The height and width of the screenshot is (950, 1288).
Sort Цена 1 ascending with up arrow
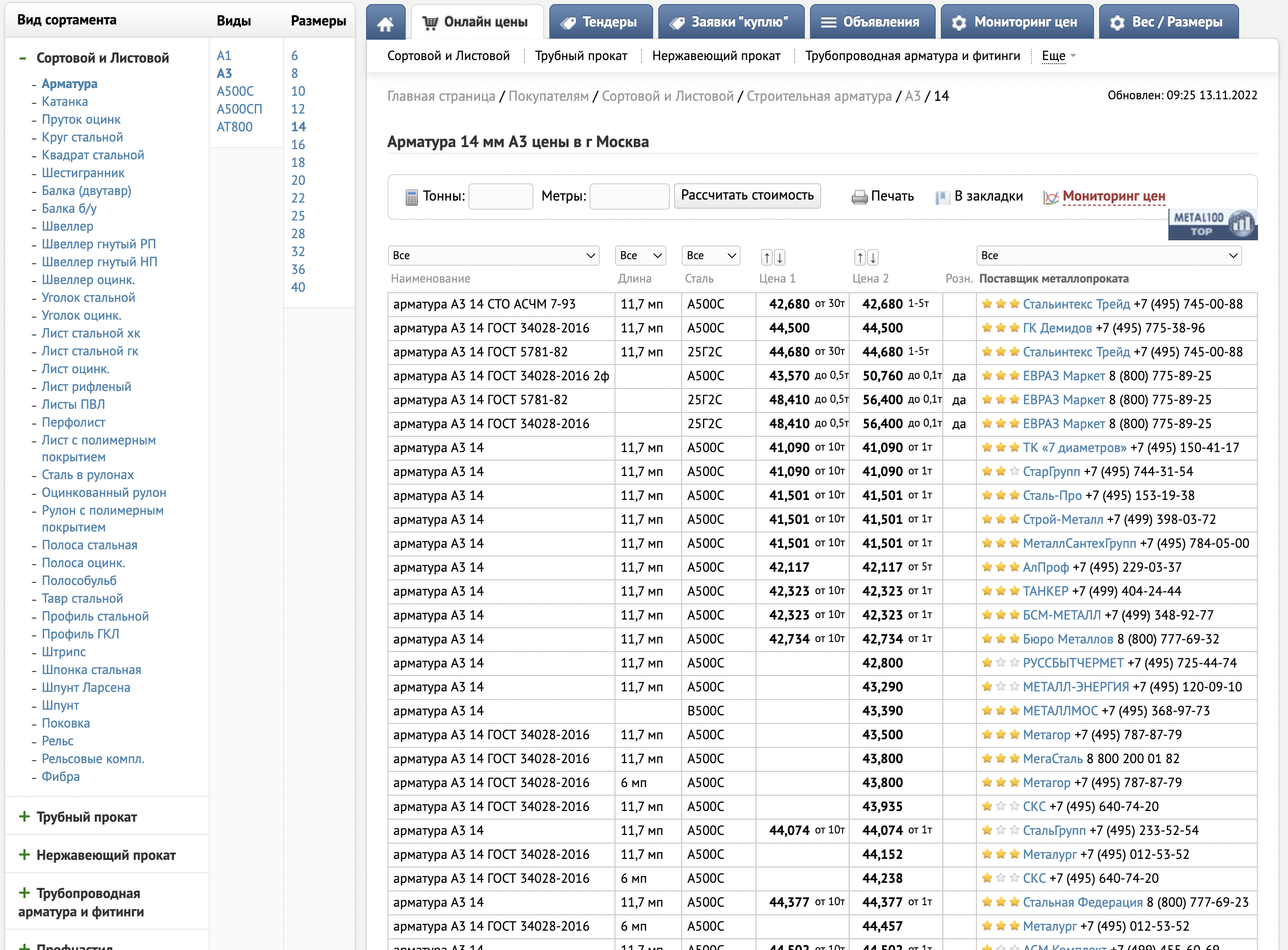click(767, 257)
